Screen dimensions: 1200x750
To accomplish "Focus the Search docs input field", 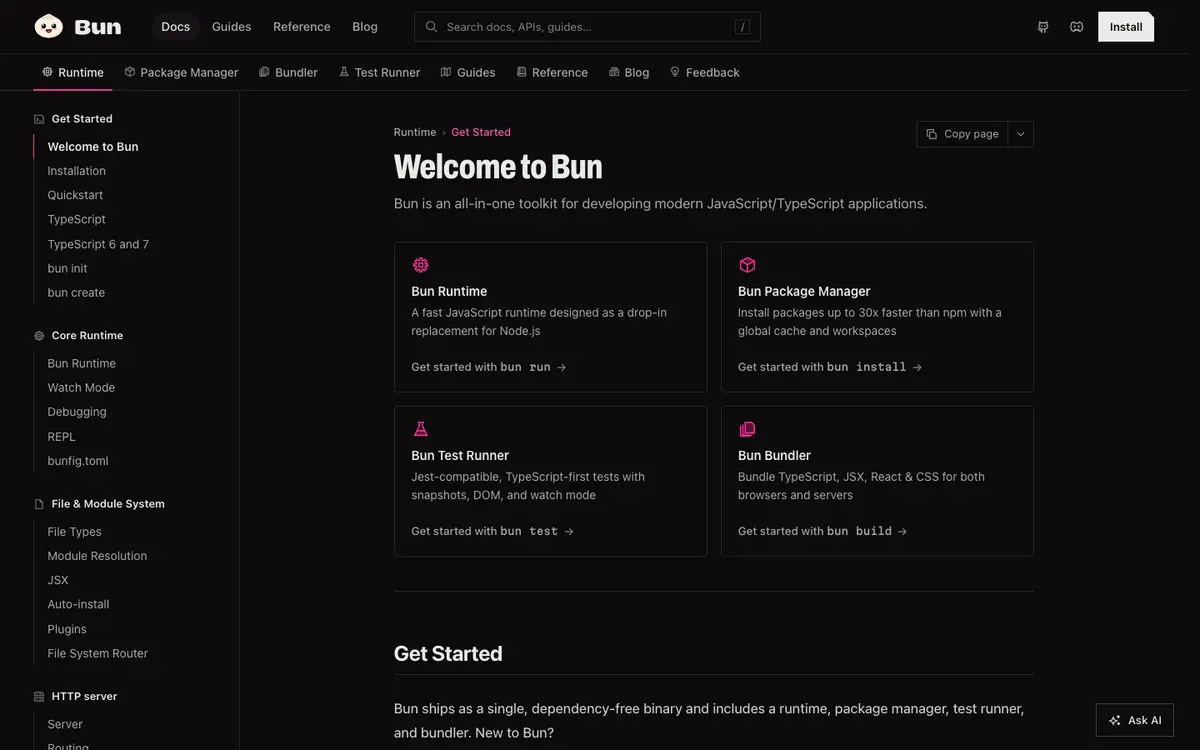I will pyautogui.click(x=587, y=27).
